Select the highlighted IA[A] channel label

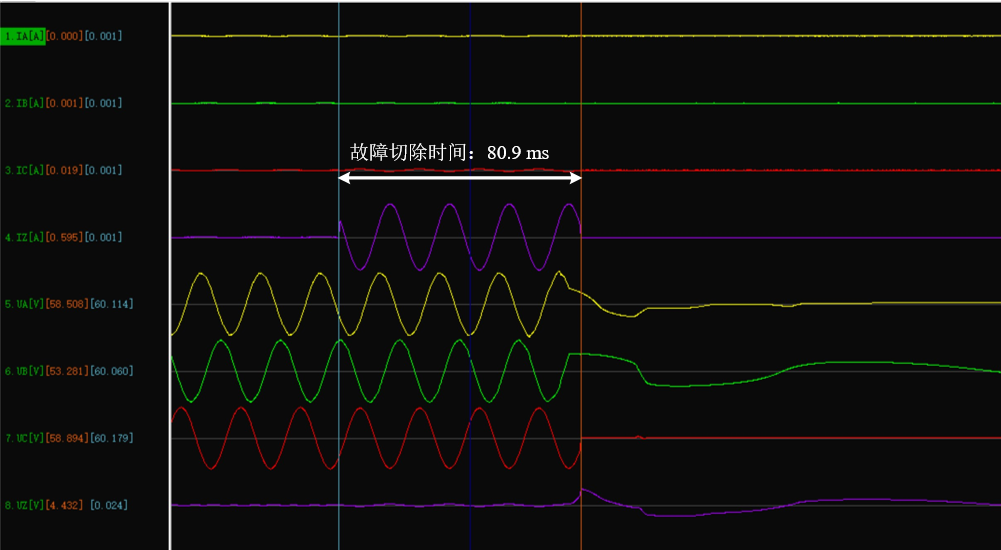click(x=23, y=36)
